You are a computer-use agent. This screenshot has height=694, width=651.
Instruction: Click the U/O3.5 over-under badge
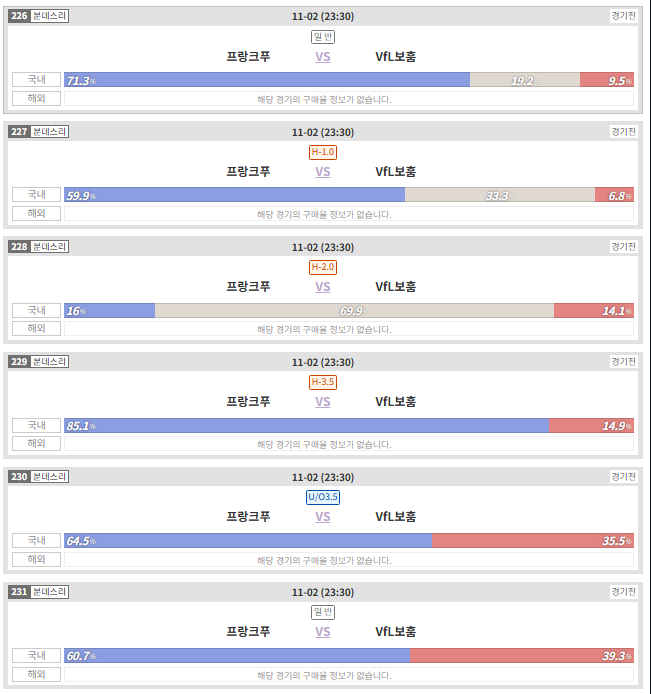click(323, 497)
